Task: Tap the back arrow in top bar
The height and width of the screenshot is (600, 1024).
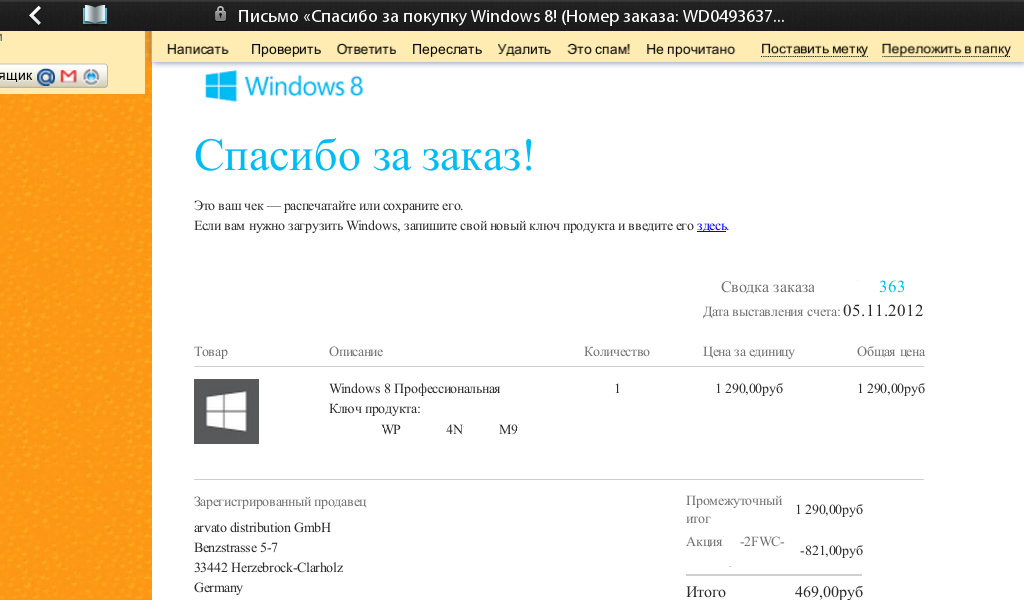Action: coord(35,15)
